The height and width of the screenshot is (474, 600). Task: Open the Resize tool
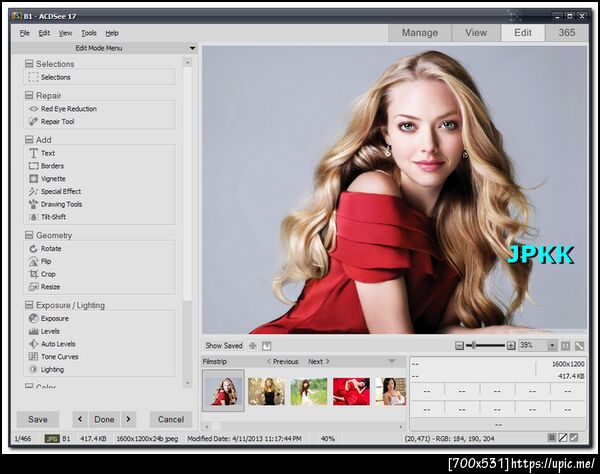[x=44, y=287]
